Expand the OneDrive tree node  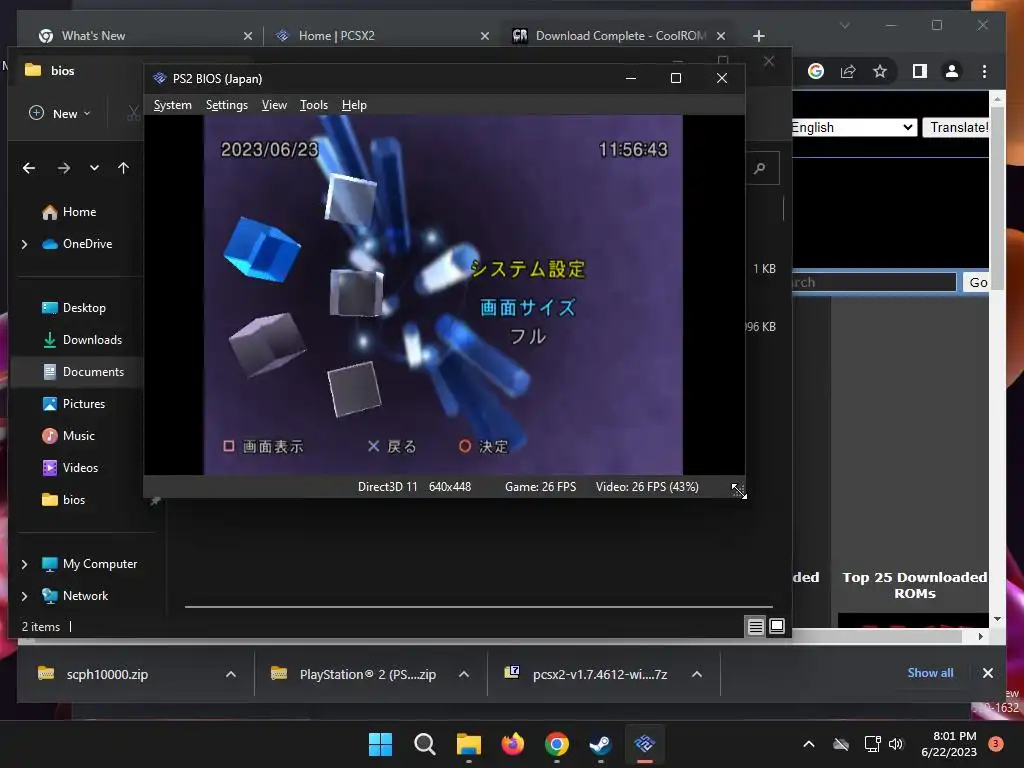pos(25,244)
